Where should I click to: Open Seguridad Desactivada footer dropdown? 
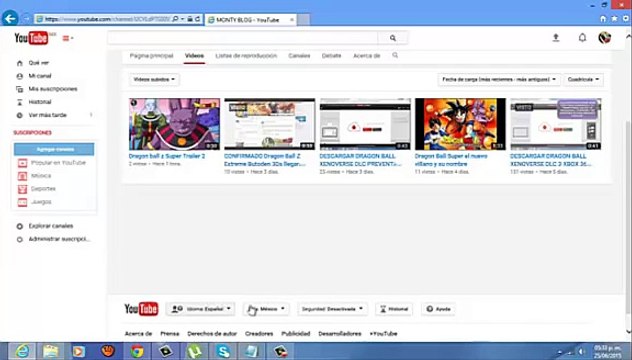332,309
